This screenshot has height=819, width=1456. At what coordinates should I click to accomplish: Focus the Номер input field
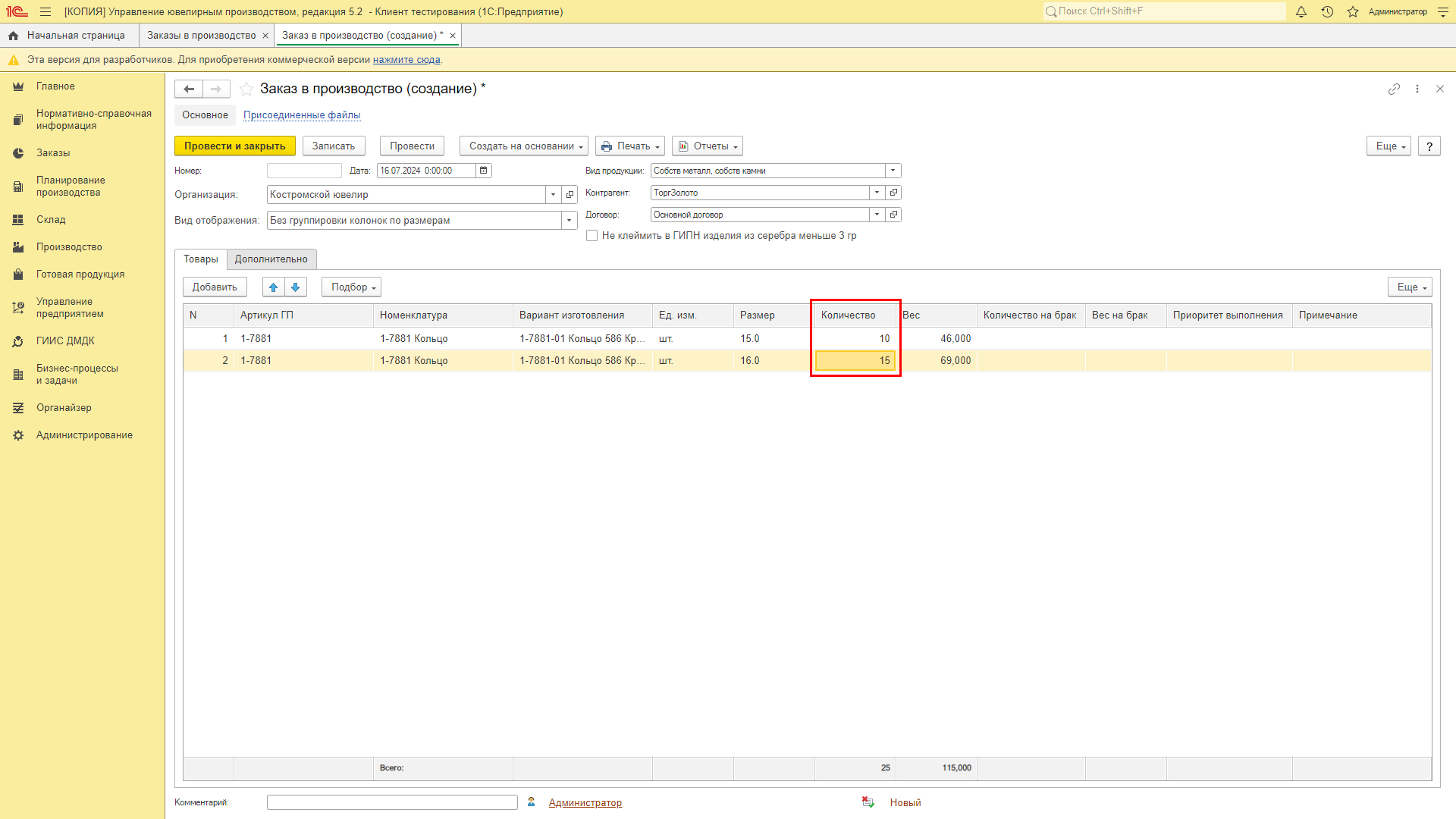pos(304,171)
